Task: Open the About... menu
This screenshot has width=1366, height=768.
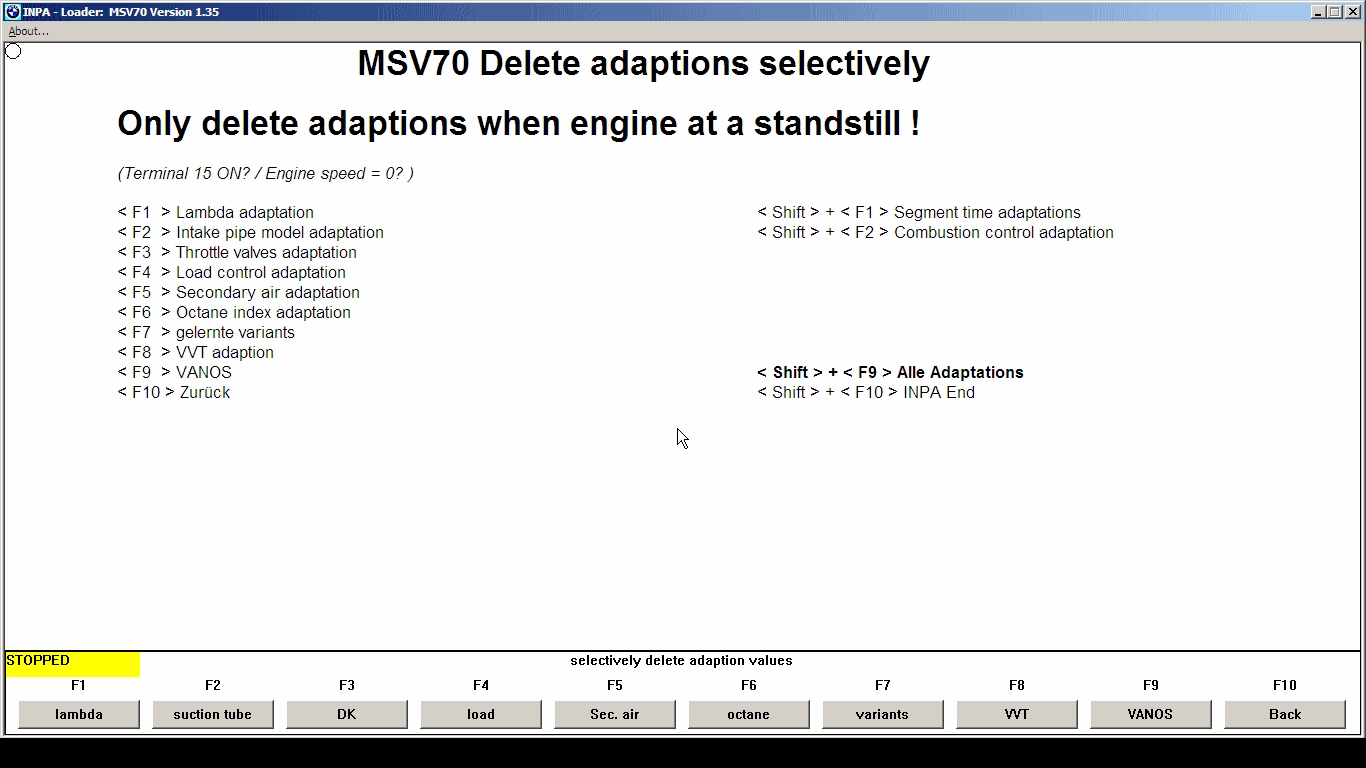Action: click(29, 31)
